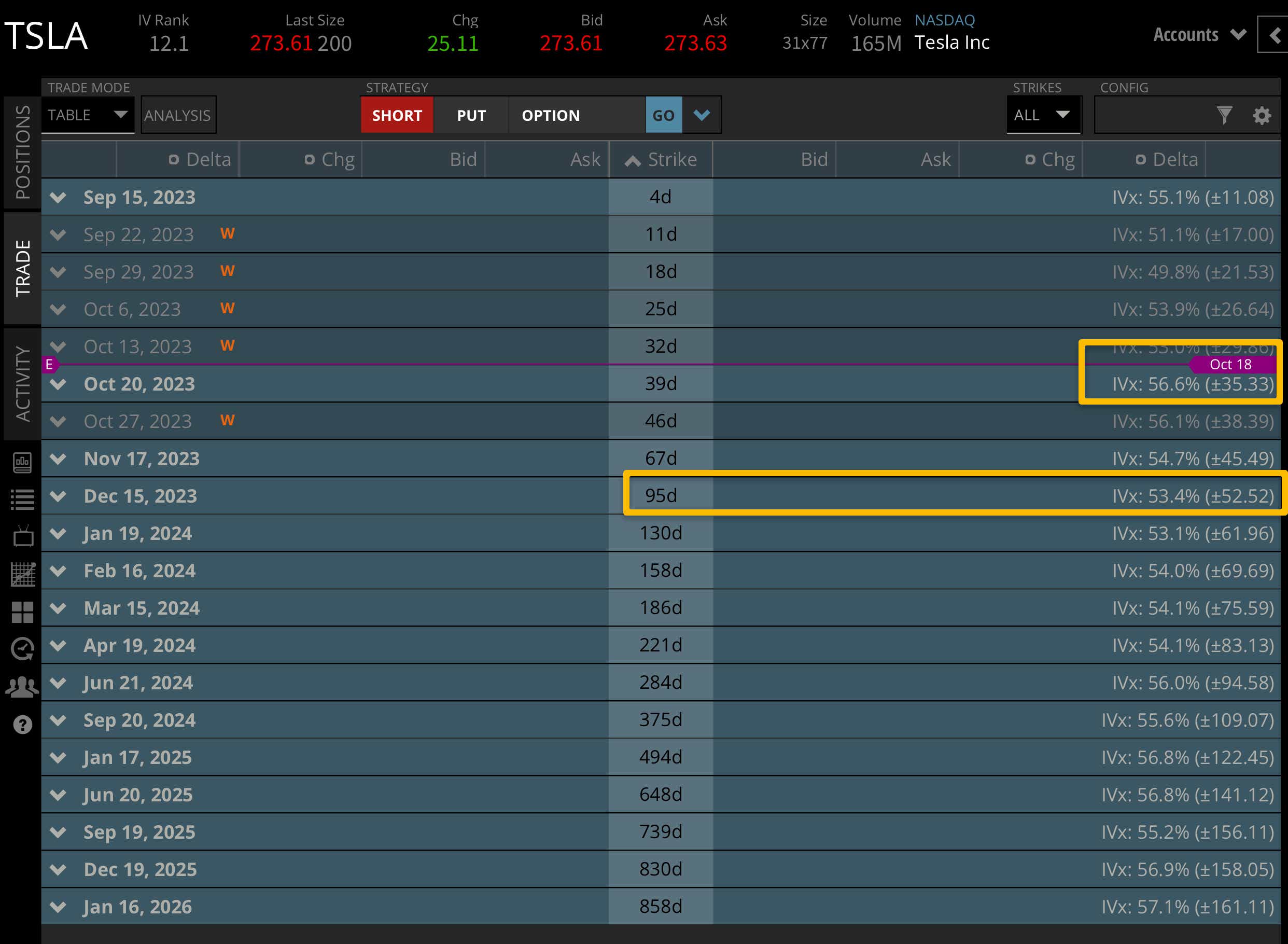Switch to the ACTIVITY tab

click(23, 383)
